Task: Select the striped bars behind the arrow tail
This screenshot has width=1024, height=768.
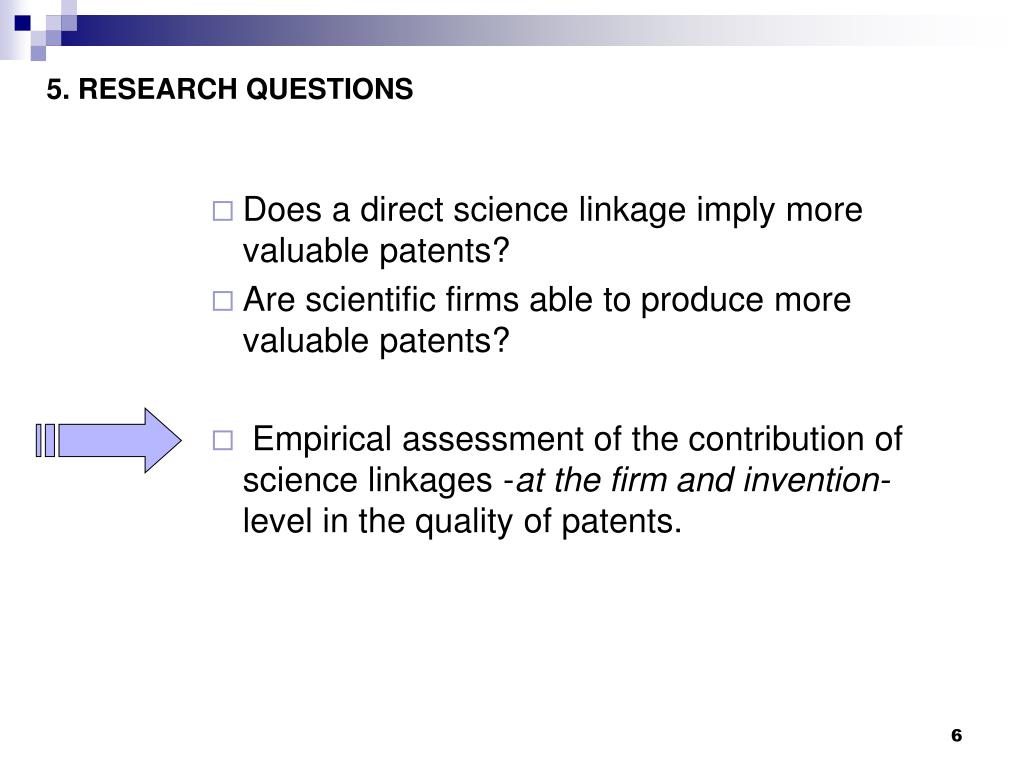Action: click(x=46, y=440)
